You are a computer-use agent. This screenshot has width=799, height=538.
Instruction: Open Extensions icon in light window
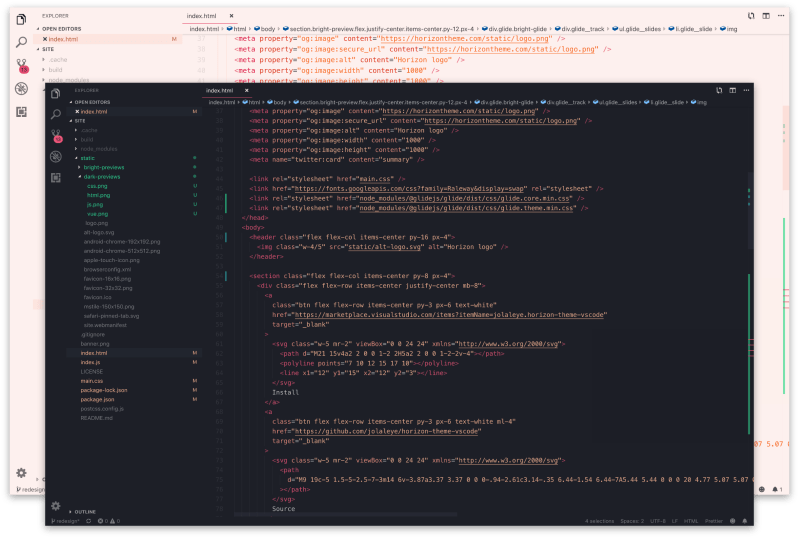[21, 112]
